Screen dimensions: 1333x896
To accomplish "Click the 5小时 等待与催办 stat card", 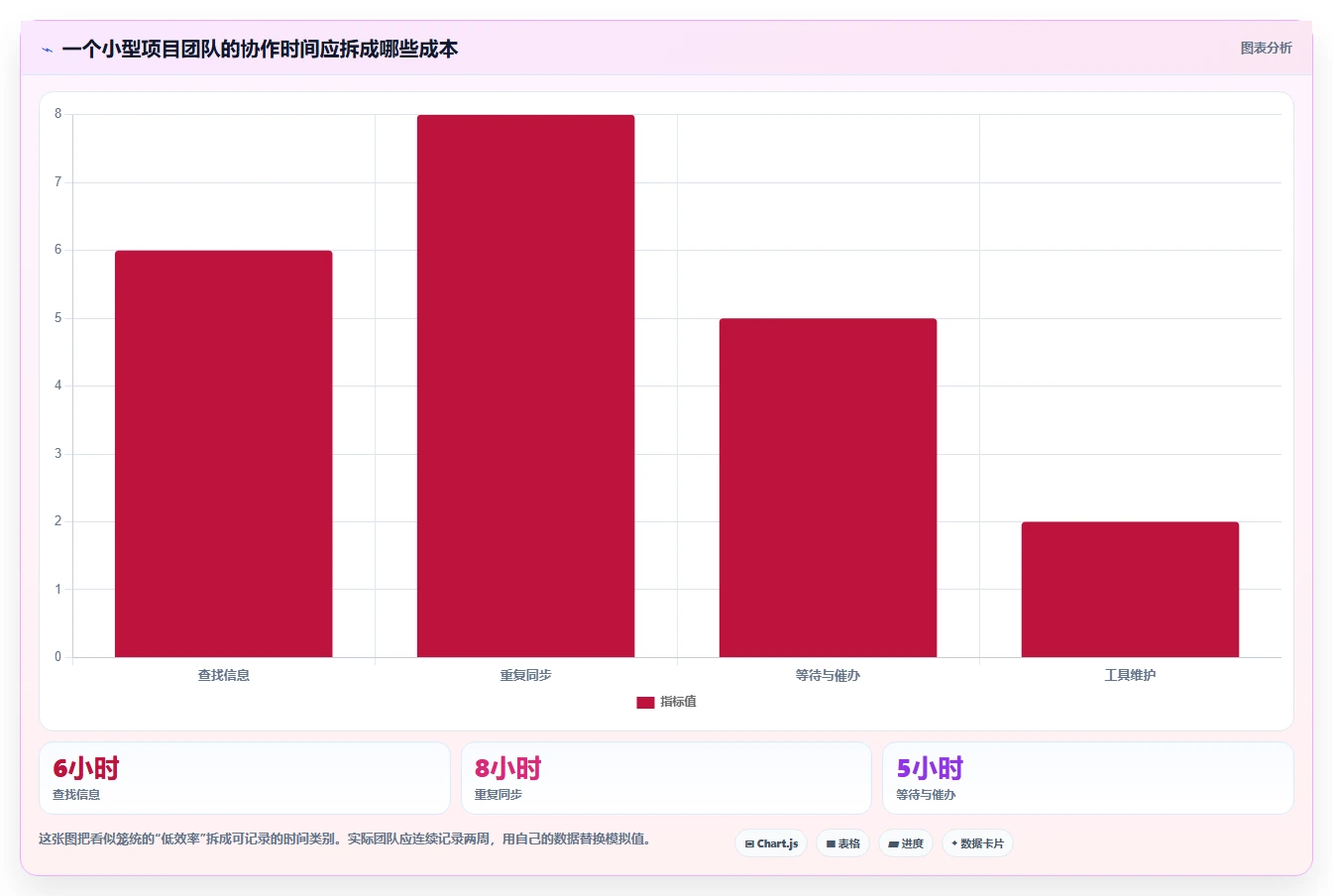I will coord(1087,778).
